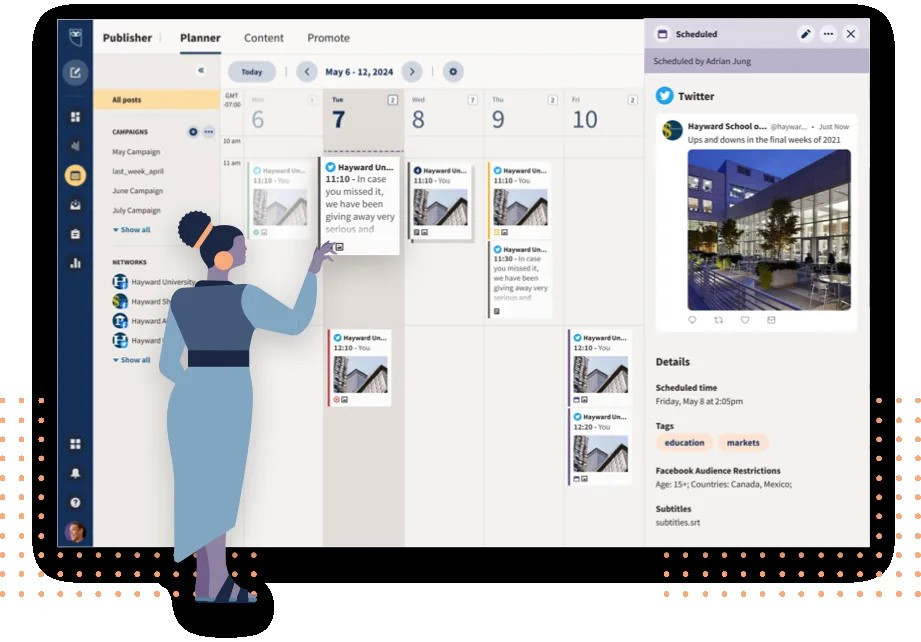Open the clipboard Assignments icon in the sidebar
This screenshot has height=642, width=921.
tap(75, 234)
